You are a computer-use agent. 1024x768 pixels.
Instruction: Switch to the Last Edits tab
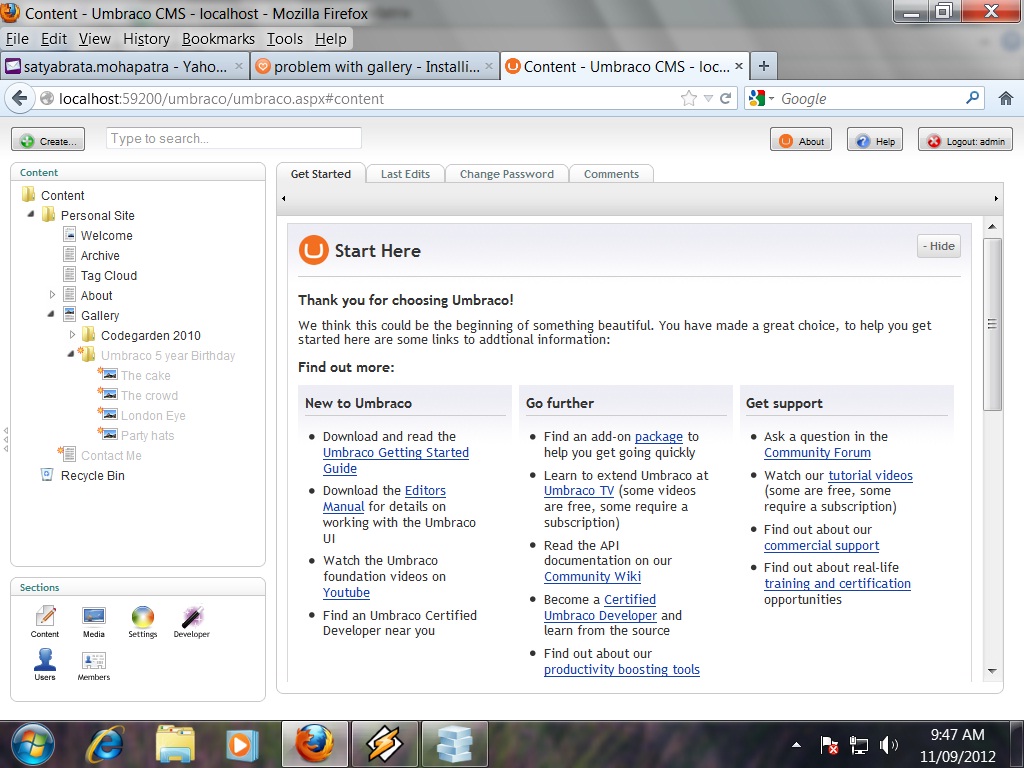[x=406, y=174]
